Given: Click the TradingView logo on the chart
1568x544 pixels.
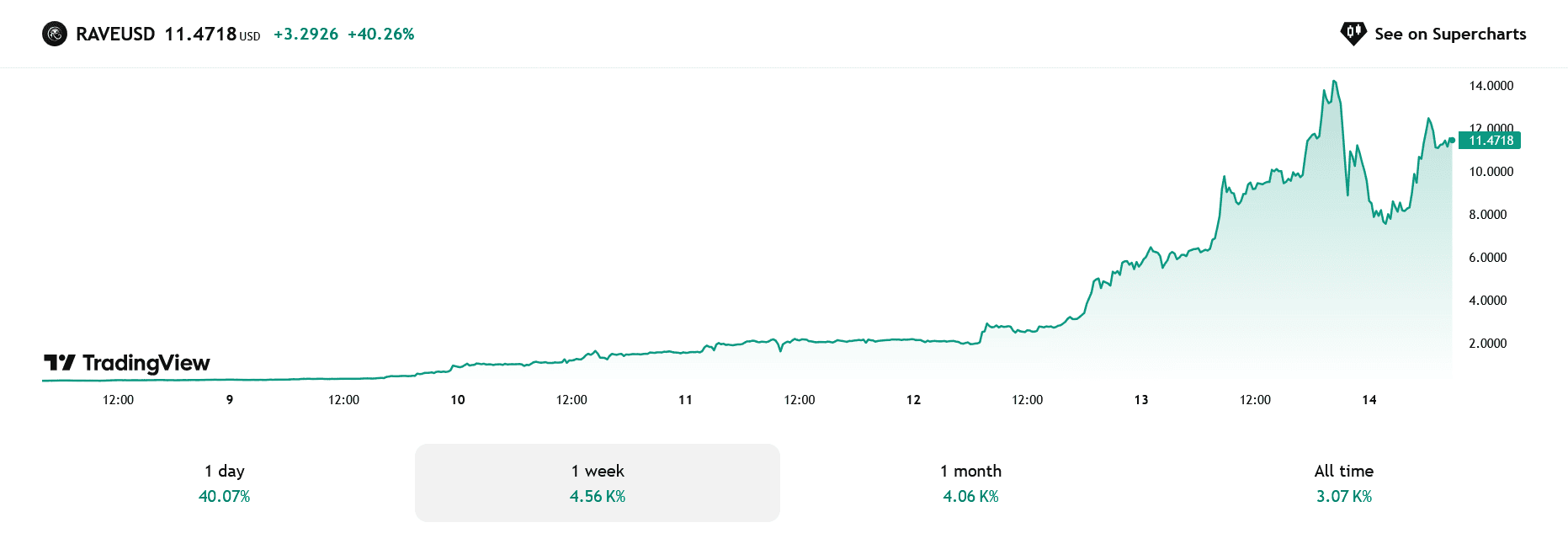Looking at the screenshot, I should tap(127, 363).
